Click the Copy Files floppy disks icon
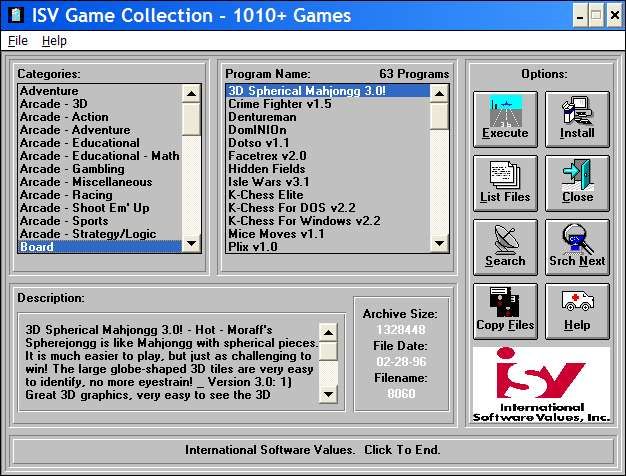 (x=505, y=311)
